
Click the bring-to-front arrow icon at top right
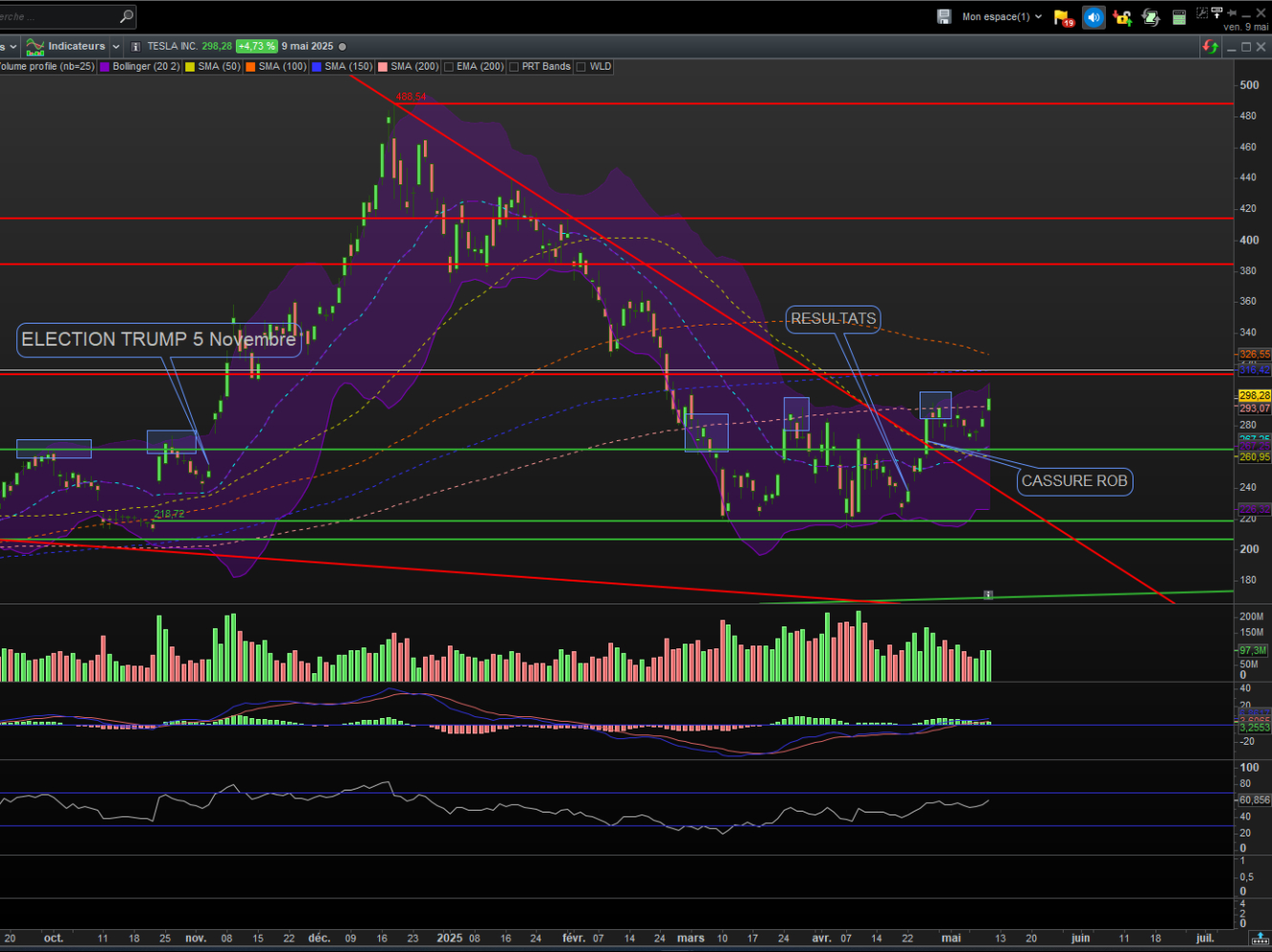pos(1217,12)
